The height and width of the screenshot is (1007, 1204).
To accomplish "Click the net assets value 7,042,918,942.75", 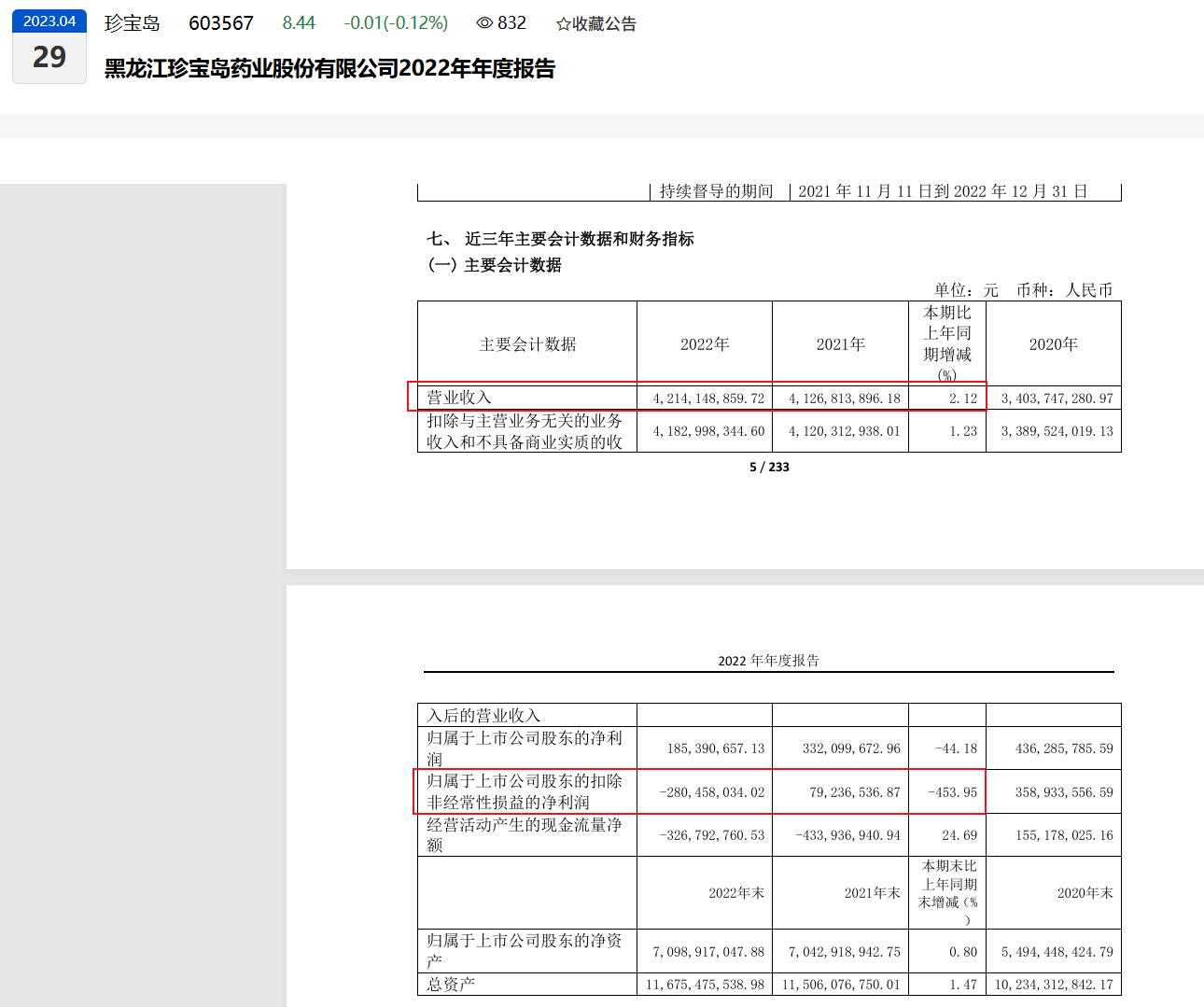I will click(x=845, y=952).
